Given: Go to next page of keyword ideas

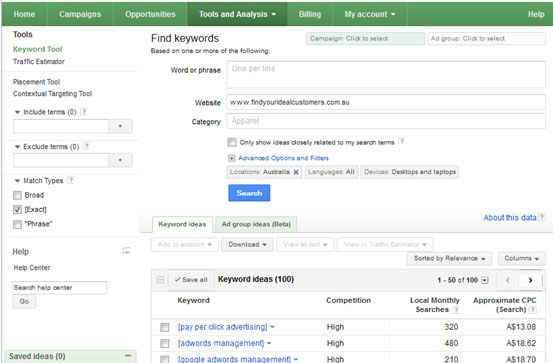Looking at the screenshot, I should [530, 280].
